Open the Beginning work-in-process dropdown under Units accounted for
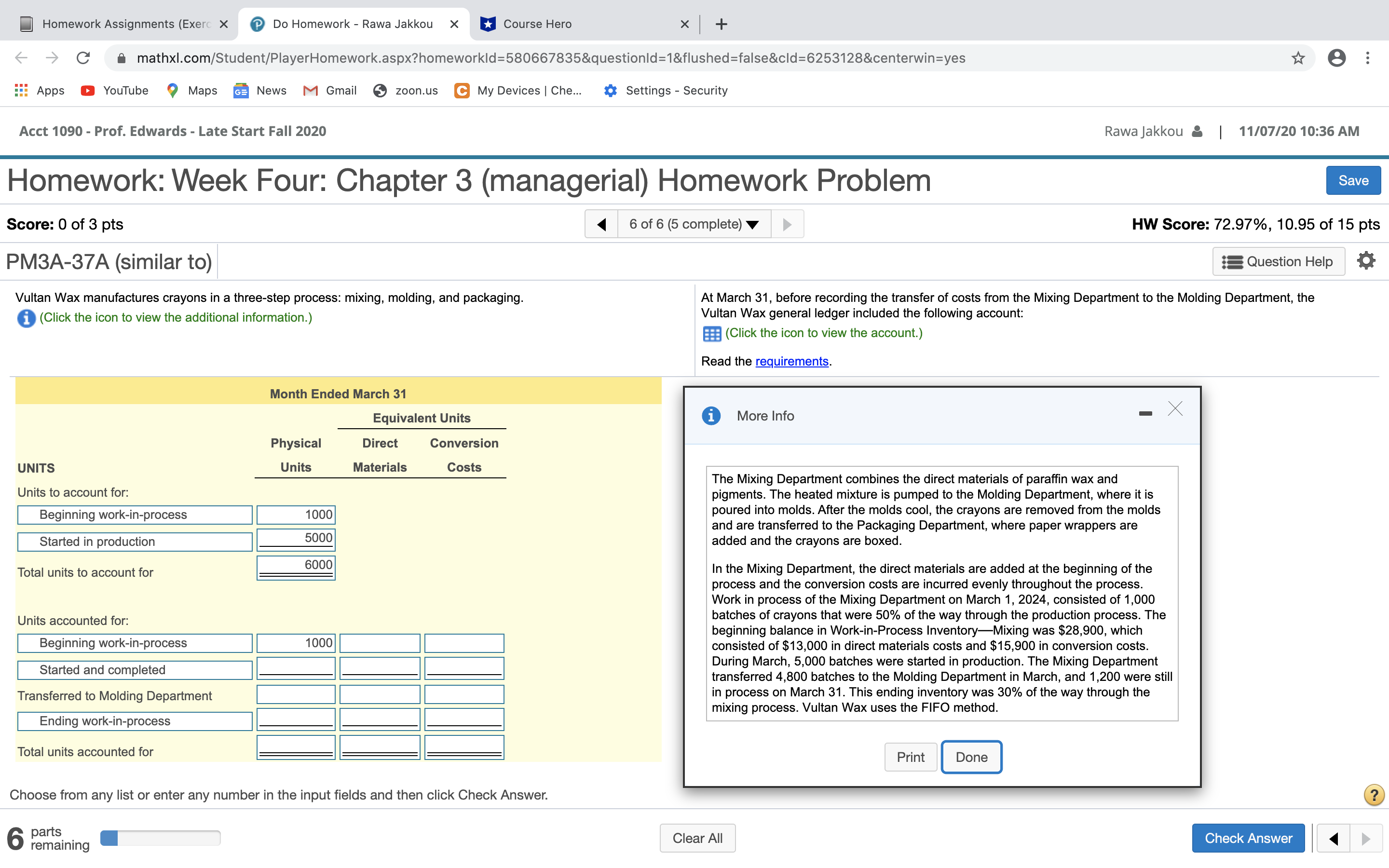 click(134, 643)
